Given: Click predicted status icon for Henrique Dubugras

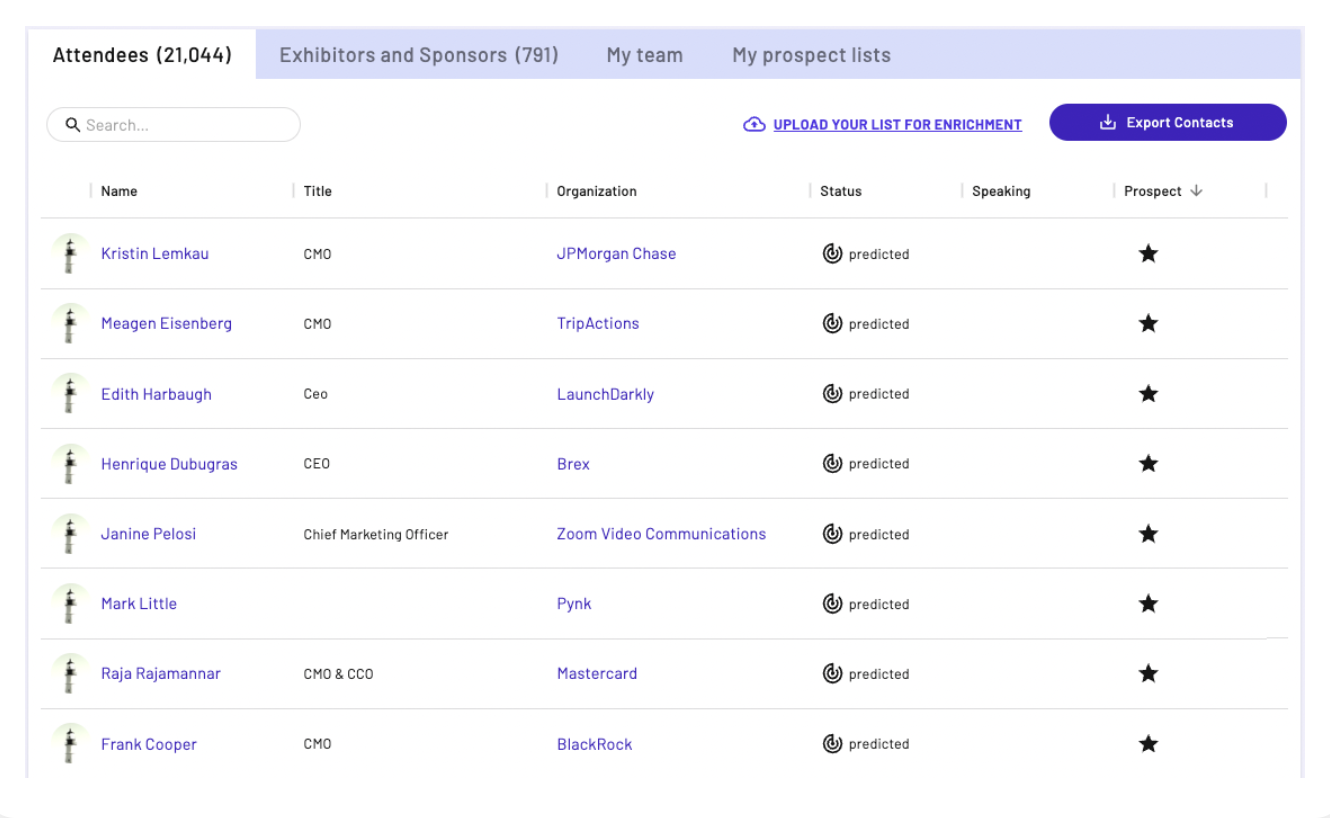Looking at the screenshot, I should 832,464.
